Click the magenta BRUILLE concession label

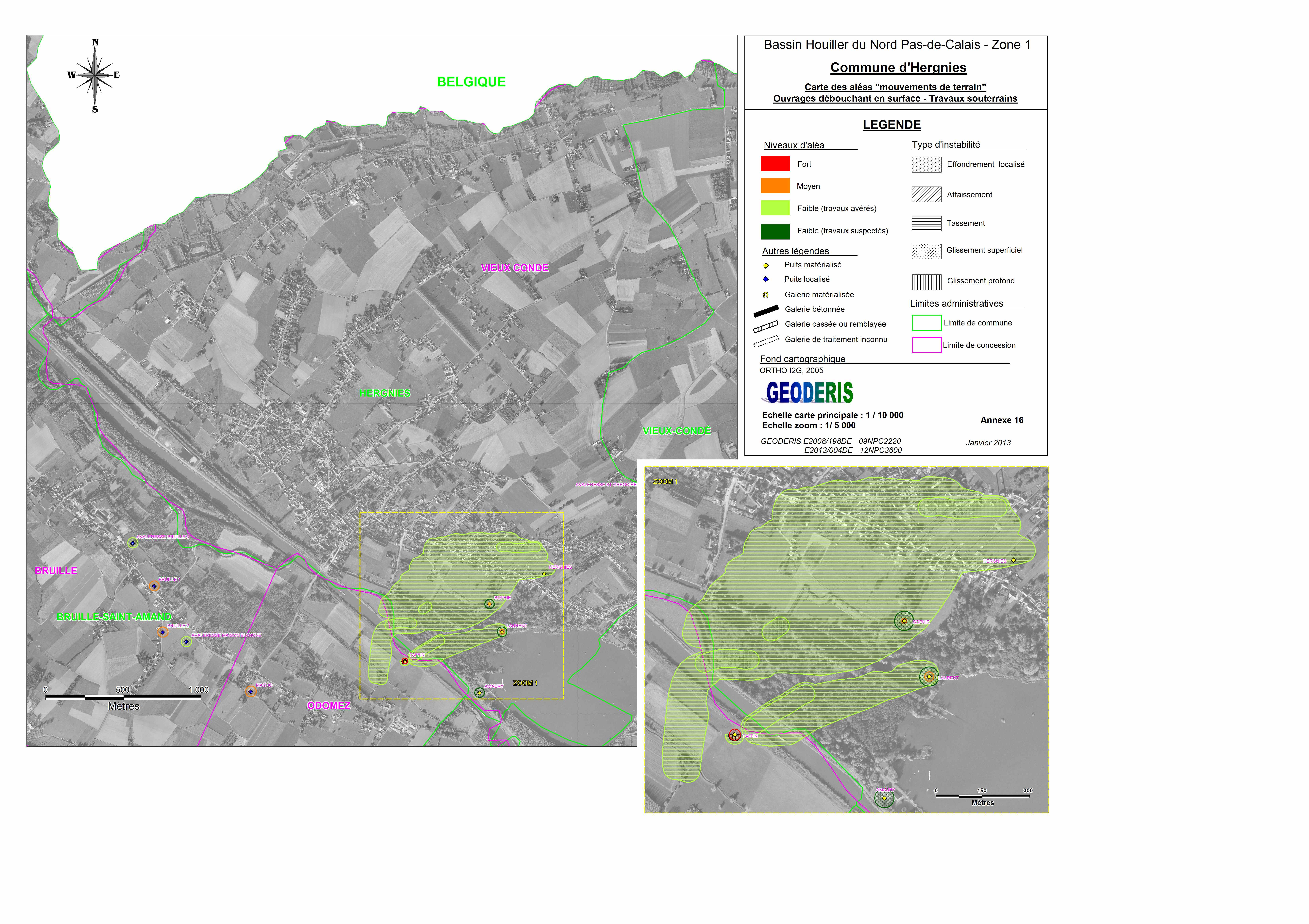click(x=56, y=571)
